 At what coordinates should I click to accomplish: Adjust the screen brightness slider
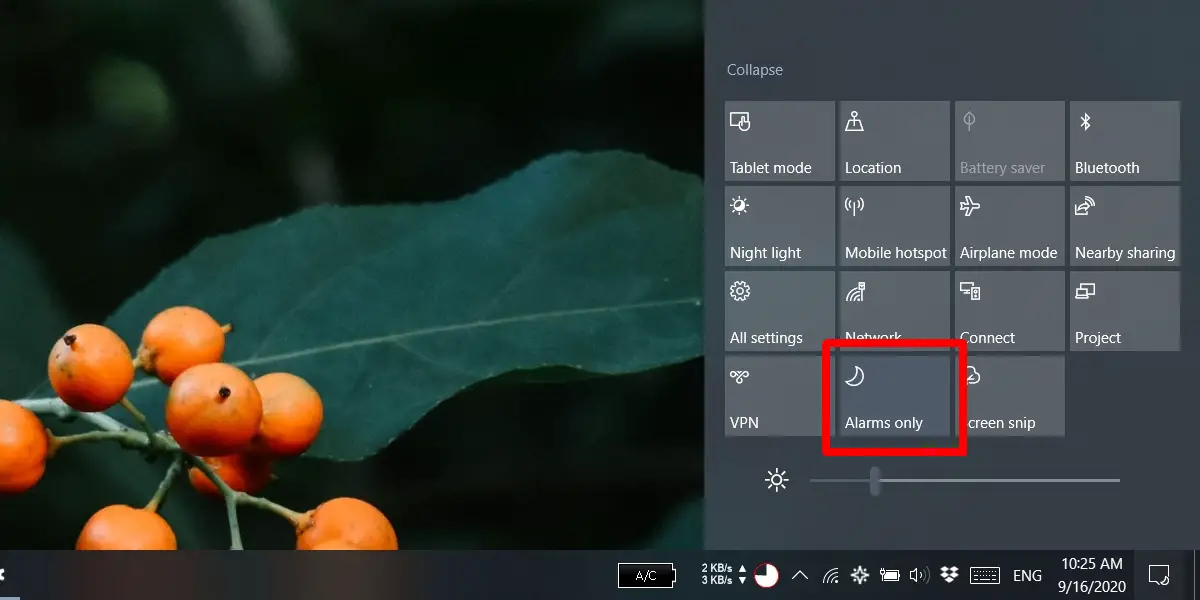(x=965, y=481)
